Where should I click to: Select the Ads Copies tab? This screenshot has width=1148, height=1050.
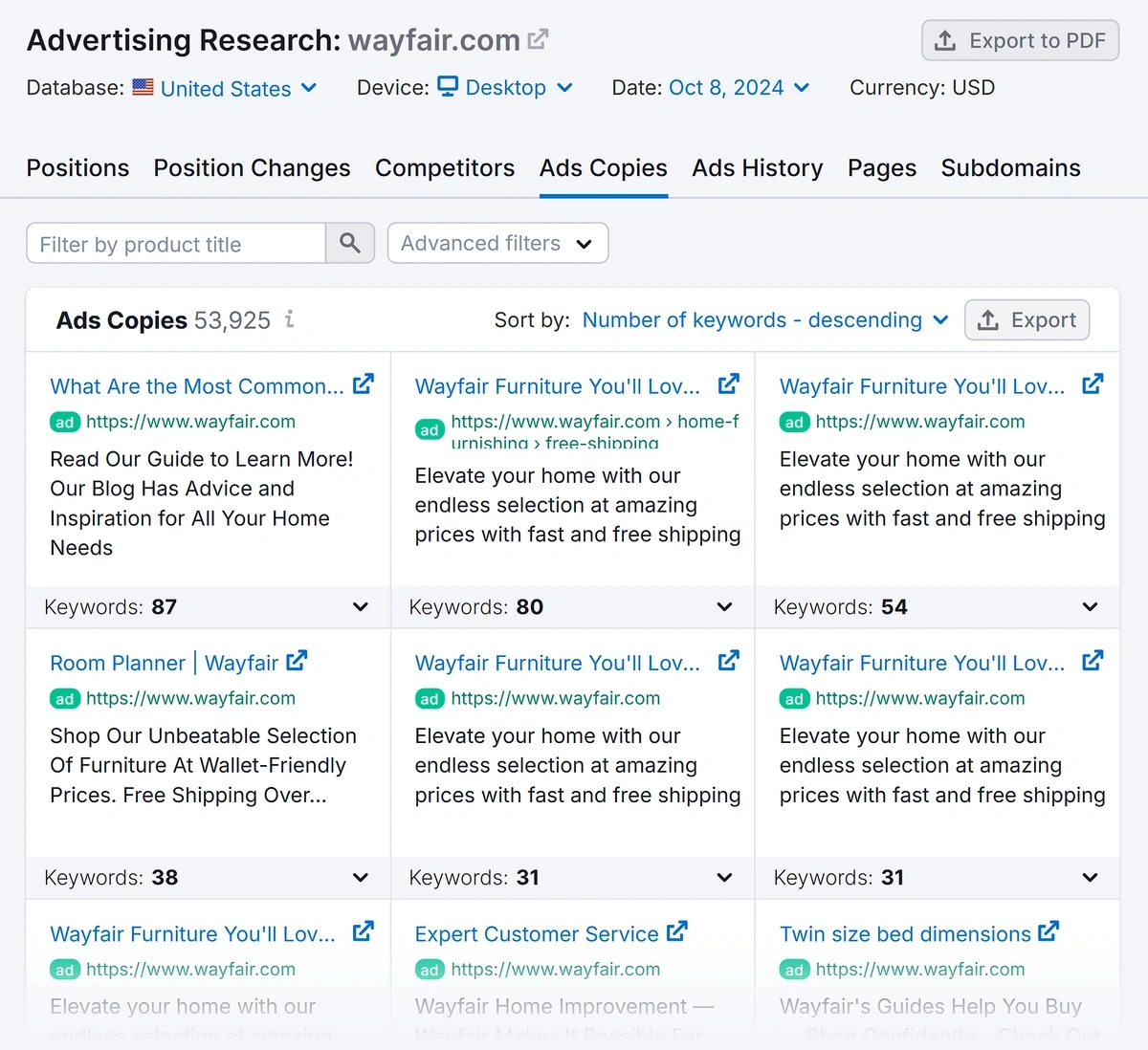[x=604, y=168]
